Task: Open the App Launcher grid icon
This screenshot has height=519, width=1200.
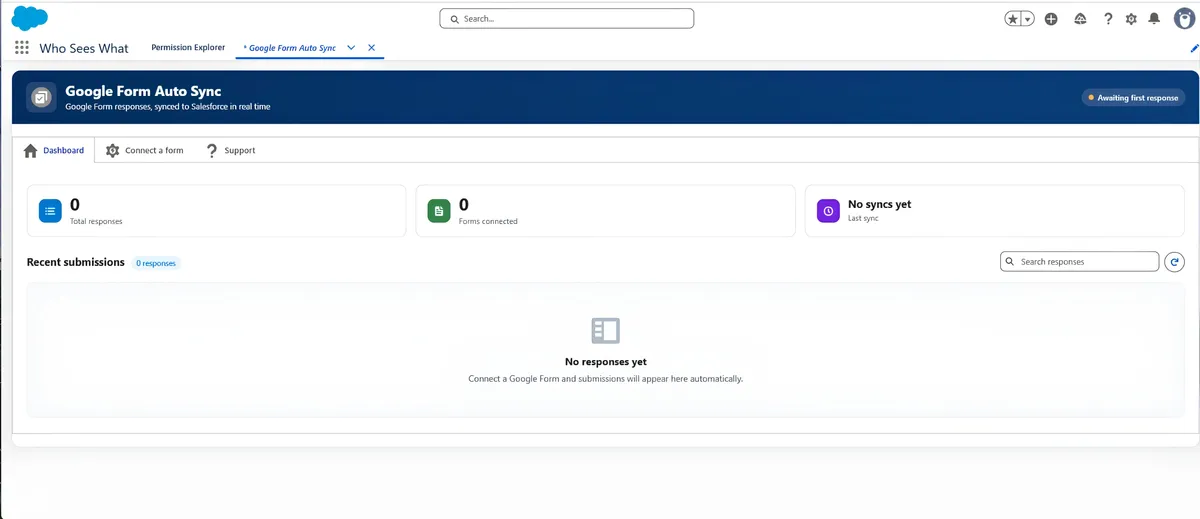Action: (x=22, y=48)
